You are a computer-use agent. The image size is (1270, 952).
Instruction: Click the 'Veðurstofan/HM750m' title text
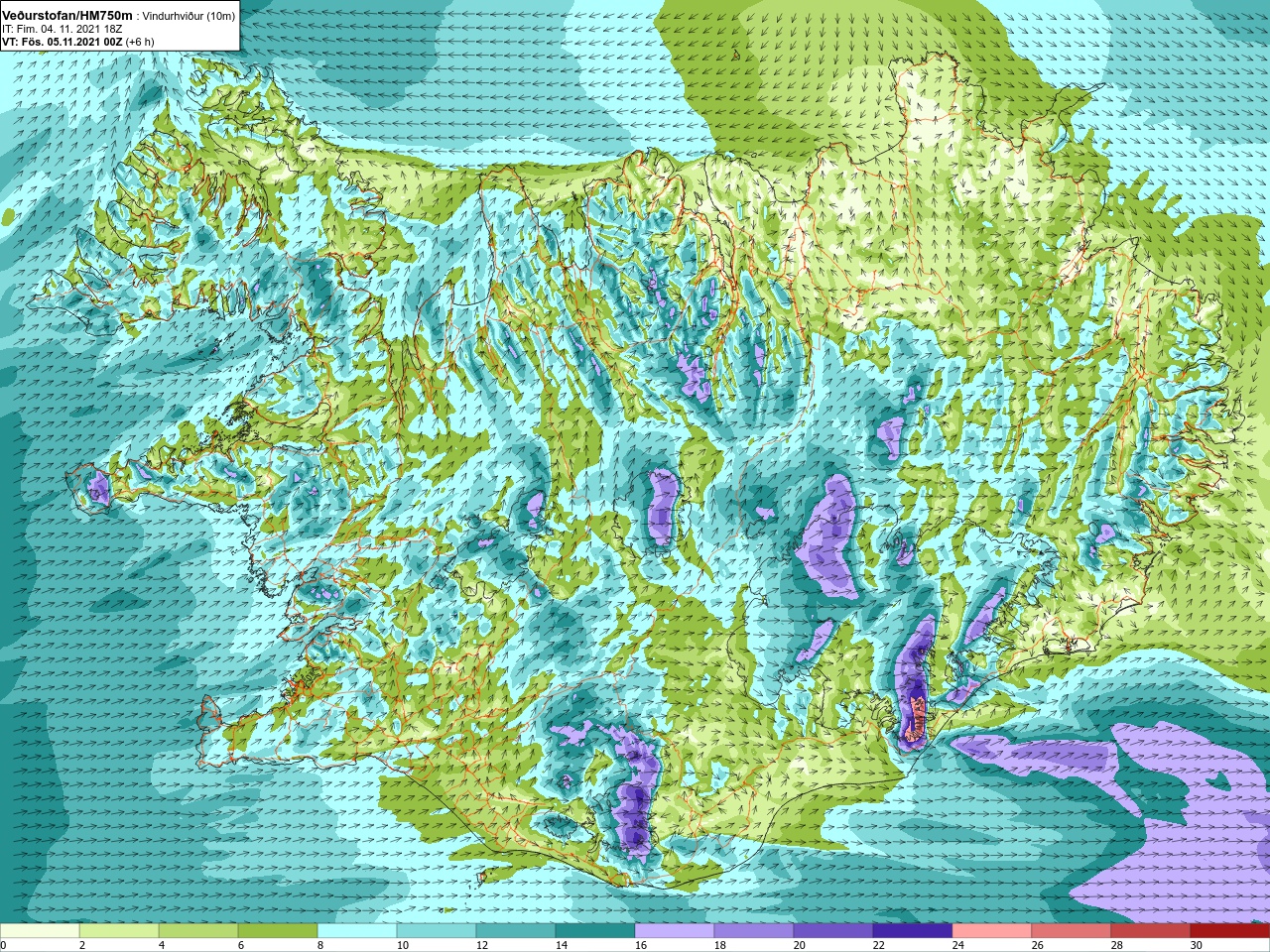tap(67, 16)
